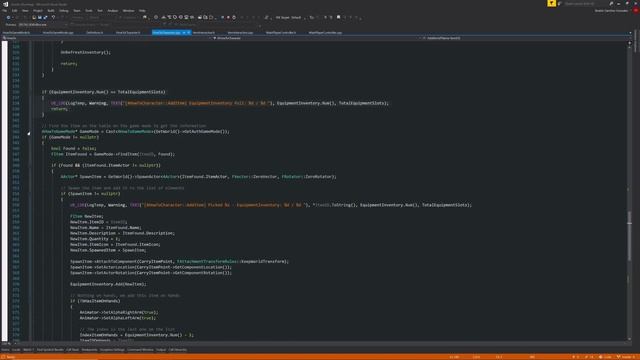Image resolution: width=640 pixels, height=360 pixels.
Task: Open the Build menu
Action: [x=51, y=11]
